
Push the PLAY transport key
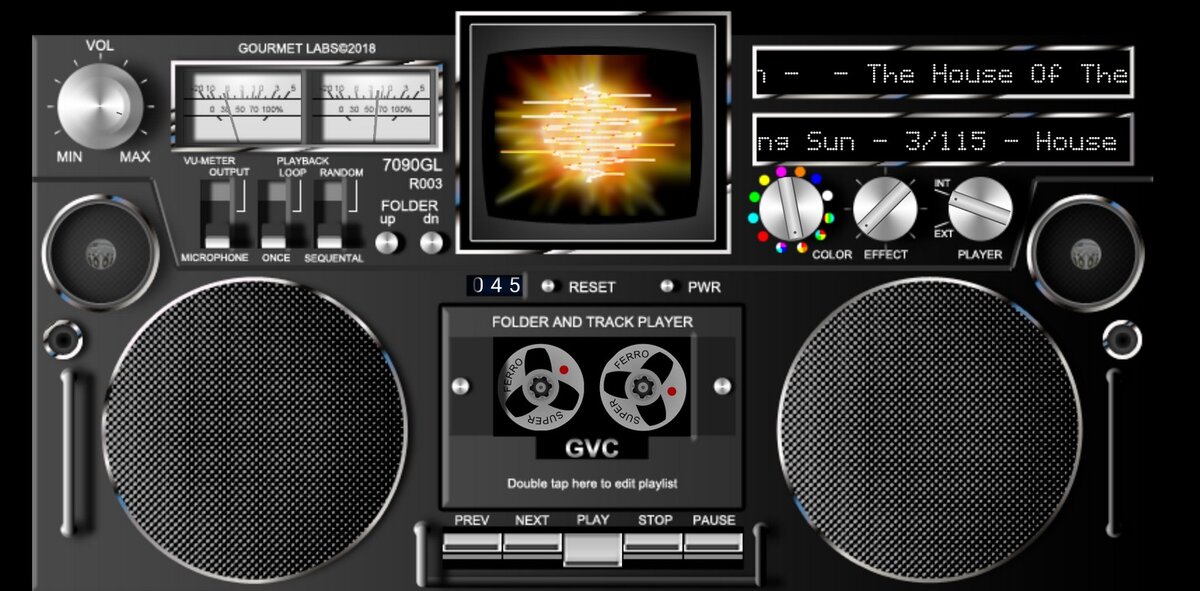[593, 548]
